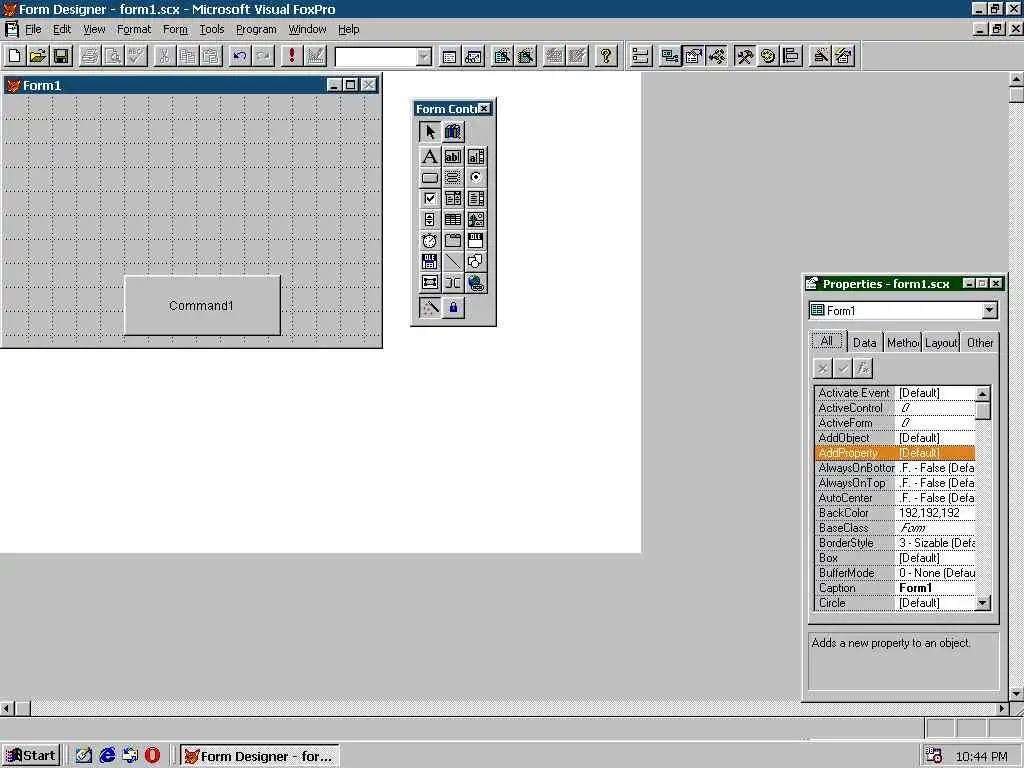1024x768 pixels.
Task: Click the Windows Start button
Action: [31, 756]
